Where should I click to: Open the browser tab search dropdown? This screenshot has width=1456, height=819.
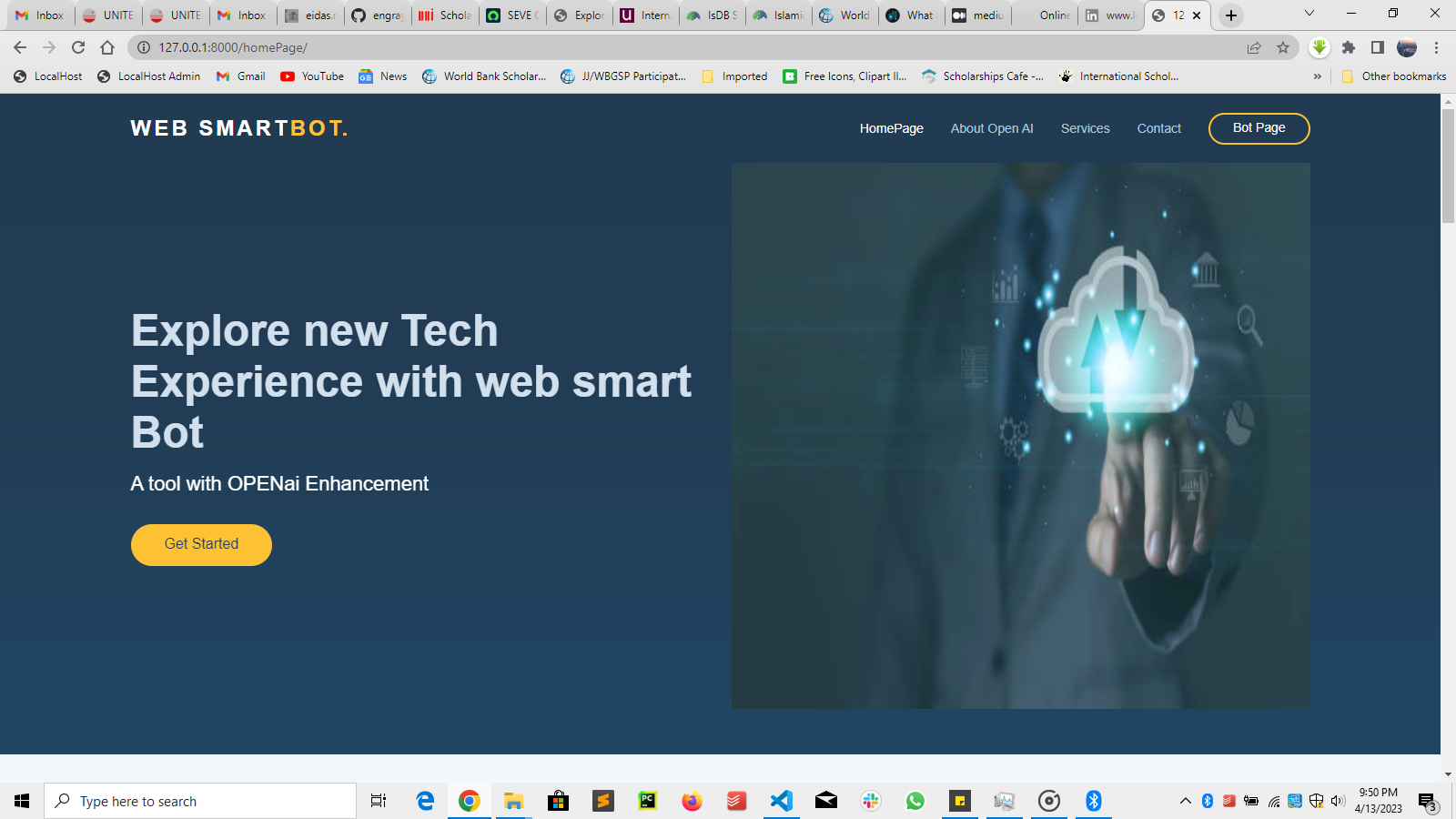click(1309, 14)
